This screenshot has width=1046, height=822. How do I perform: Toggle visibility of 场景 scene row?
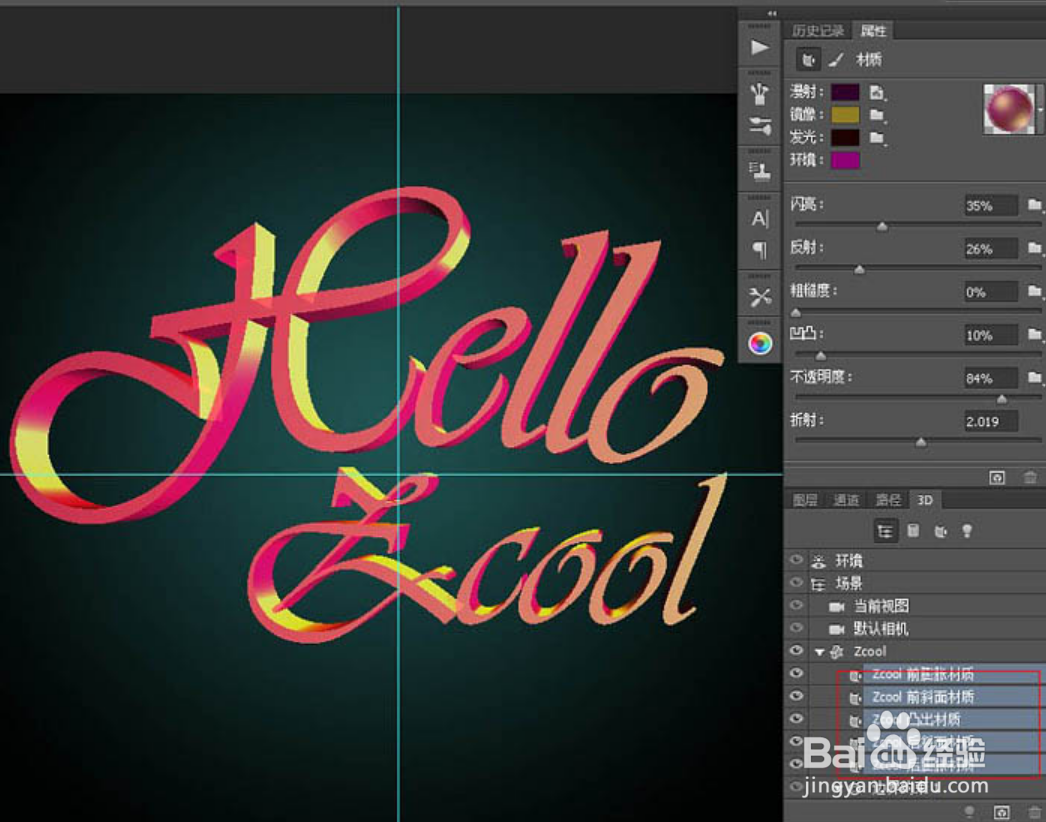tap(796, 583)
